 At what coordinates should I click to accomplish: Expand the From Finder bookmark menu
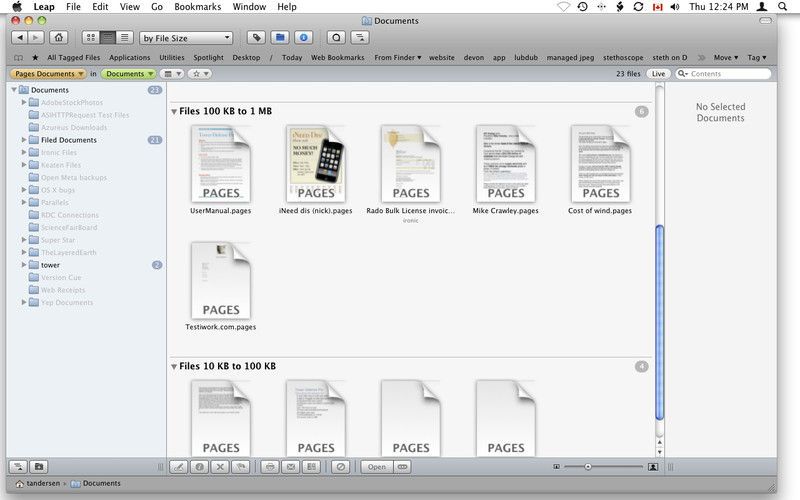click(x=397, y=58)
